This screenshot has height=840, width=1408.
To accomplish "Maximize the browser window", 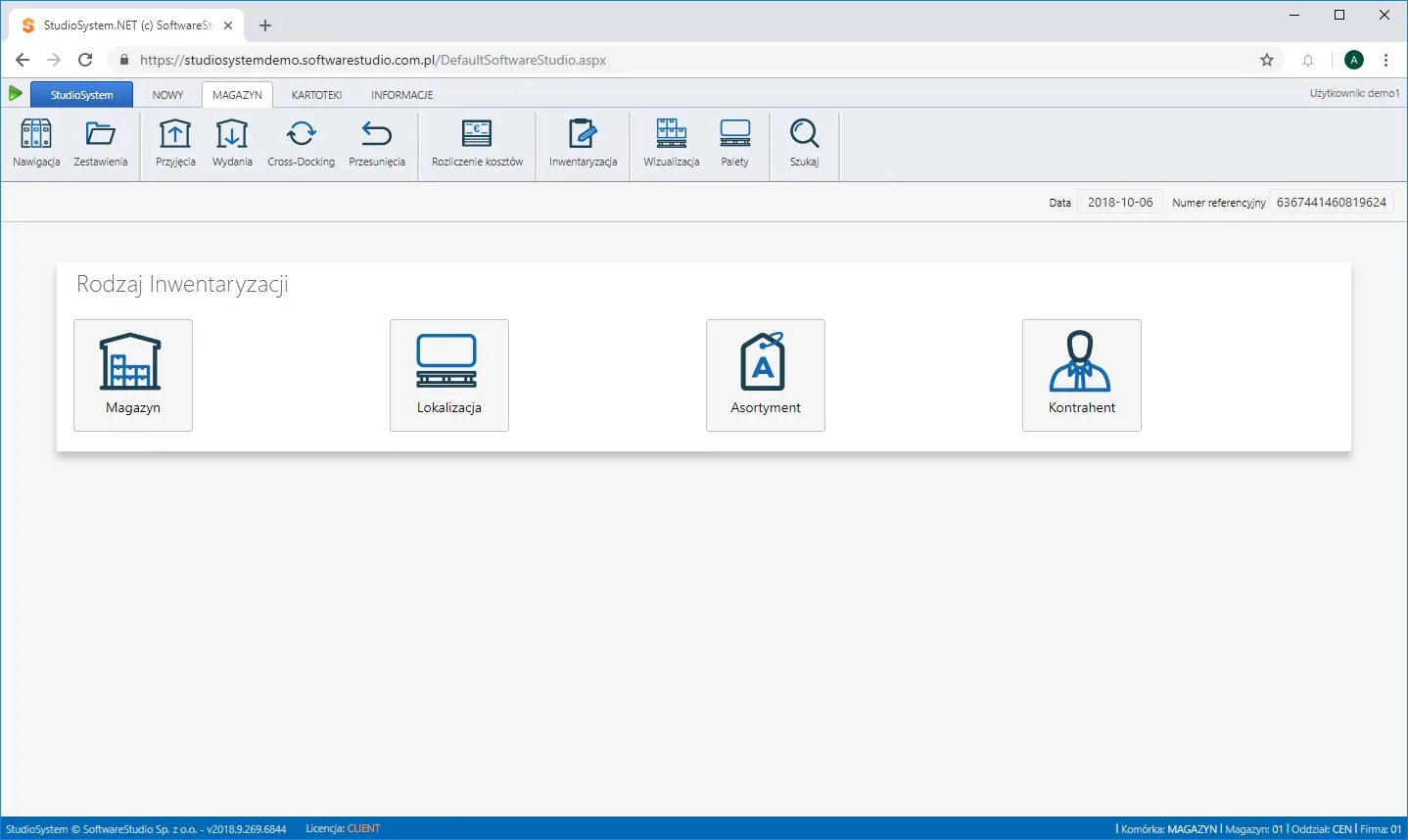I will pos(1339,15).
